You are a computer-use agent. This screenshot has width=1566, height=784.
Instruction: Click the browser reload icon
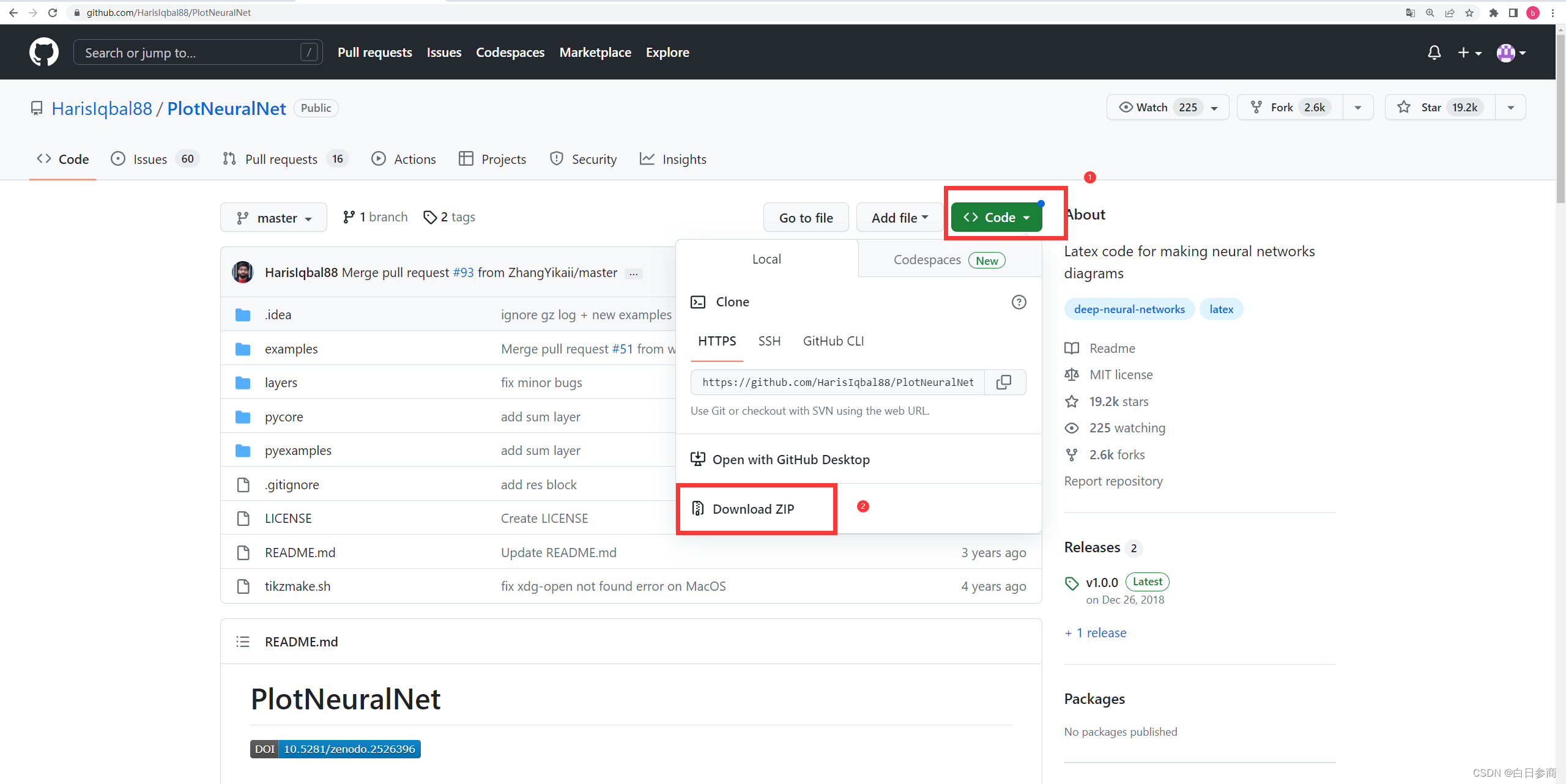[53, 13]
